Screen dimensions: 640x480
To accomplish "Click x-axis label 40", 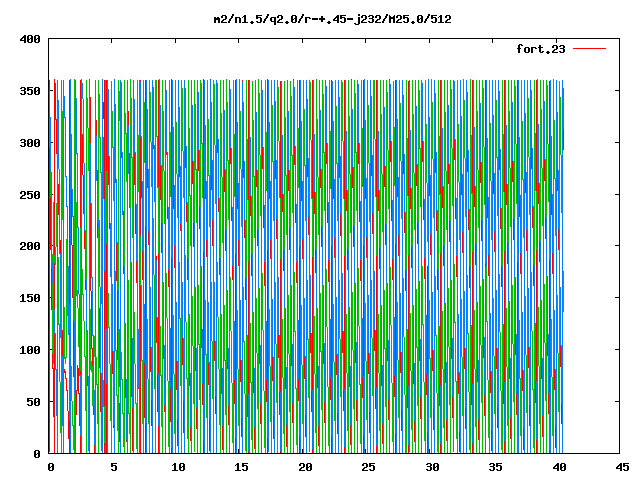I will (x=559, y=467).
